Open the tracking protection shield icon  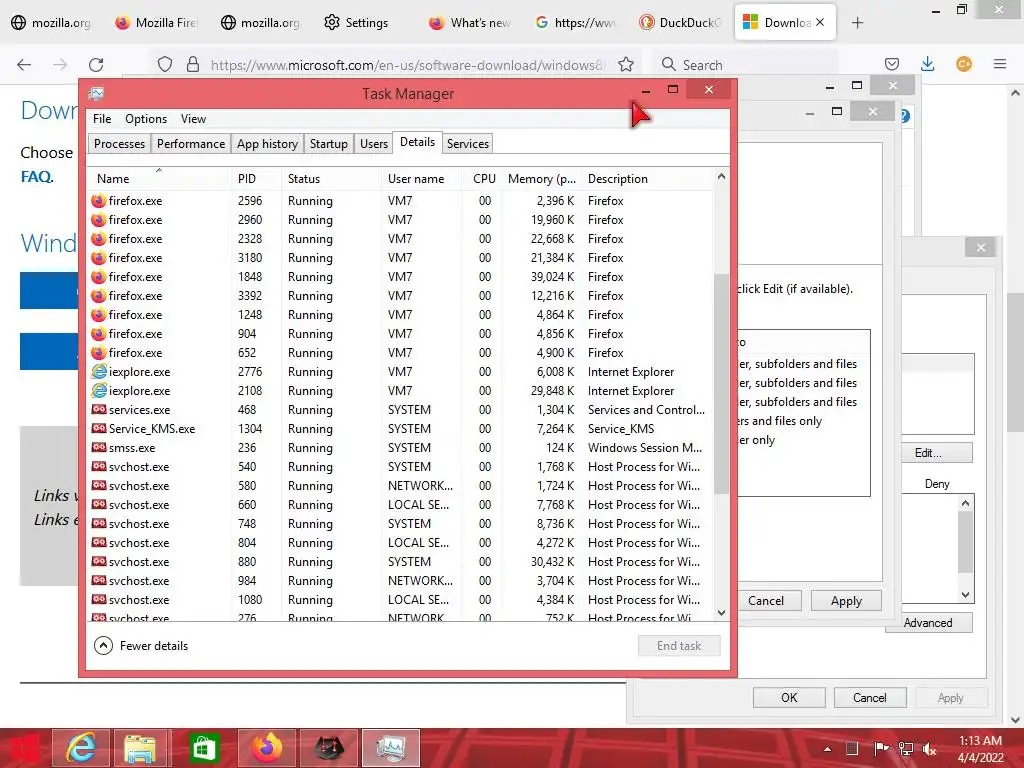pyautogui.click(x=165, y=65)
